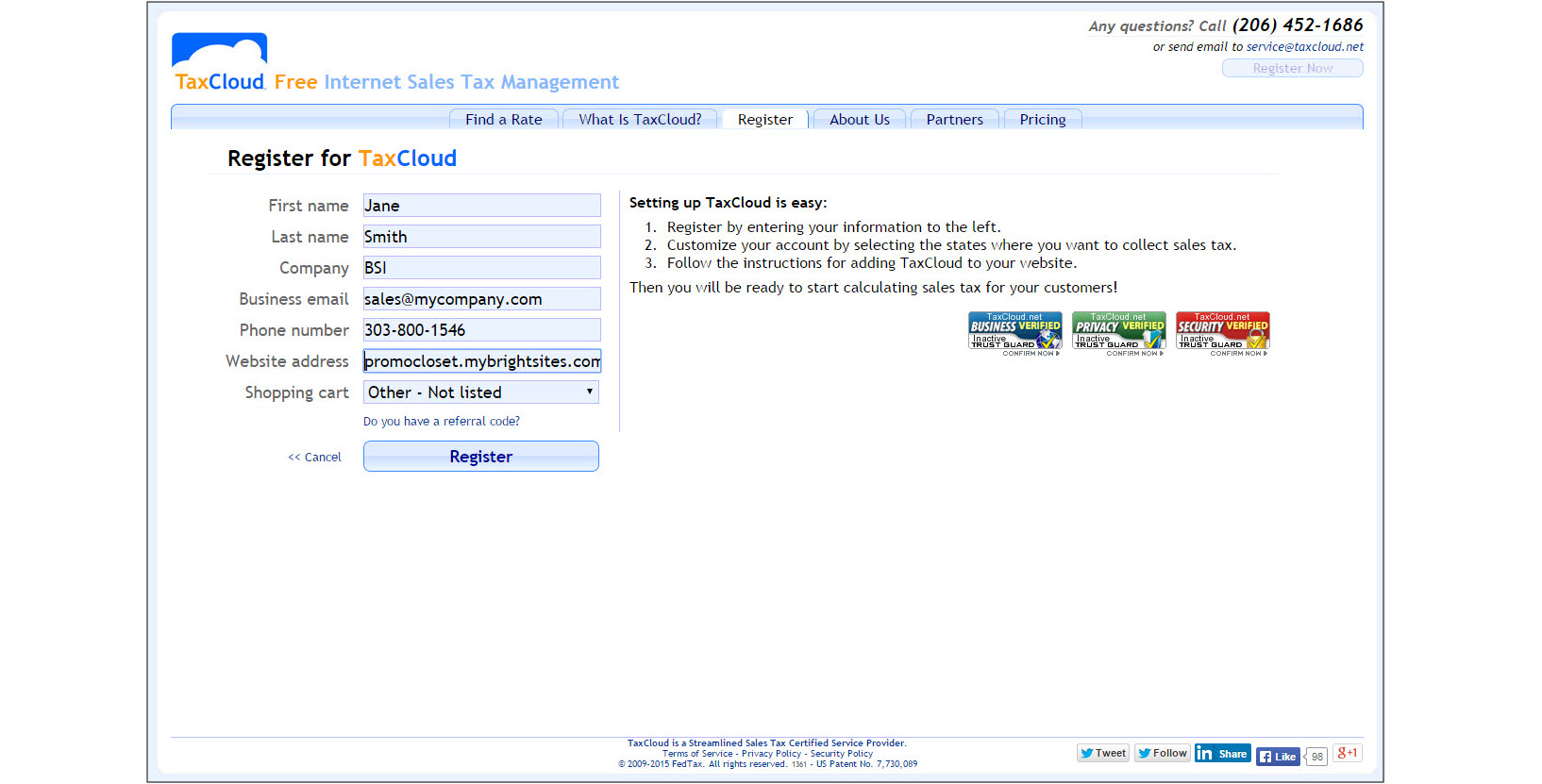This screenshot has width=1542, height=784.
Task: Click the Google +1 button
Action: (x=1348, y=753)
